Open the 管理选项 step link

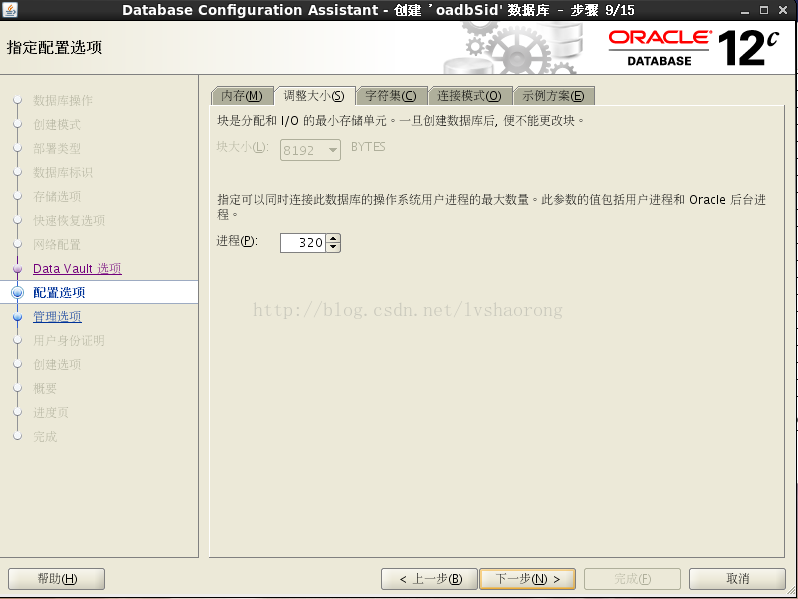pyautogui.click(x=58, y=317)
